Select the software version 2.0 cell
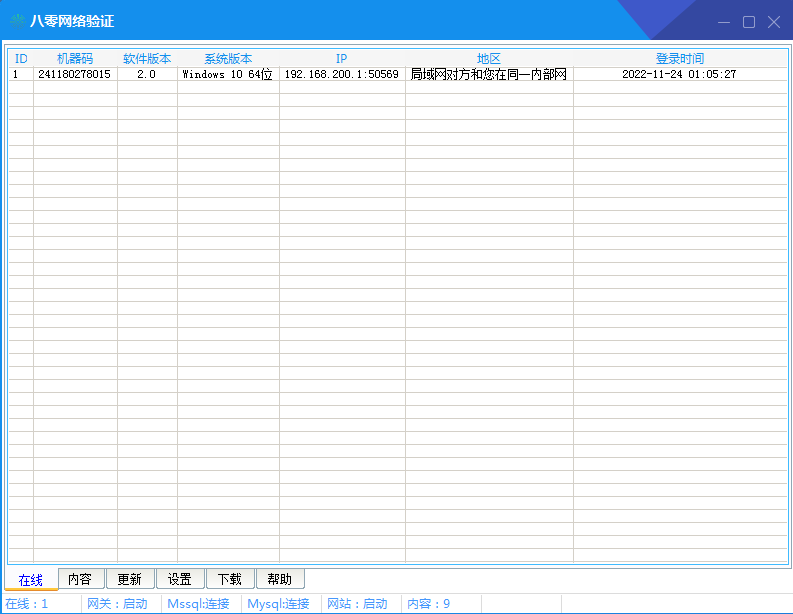 tap(147, 74)
